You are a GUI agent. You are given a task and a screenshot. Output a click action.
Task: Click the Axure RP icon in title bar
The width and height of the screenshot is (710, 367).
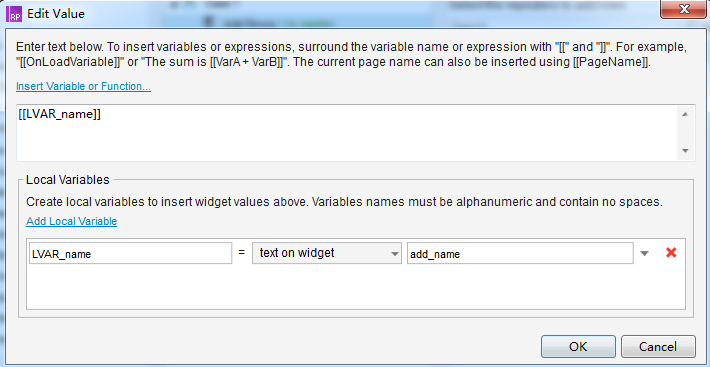[x=14, y=14]
